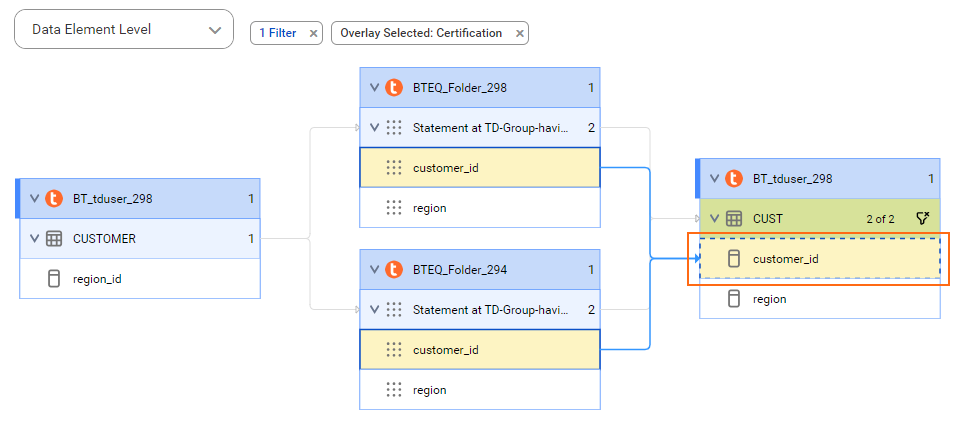
Task: Clear the filter icon on CUST table
Action: point(923,218)
